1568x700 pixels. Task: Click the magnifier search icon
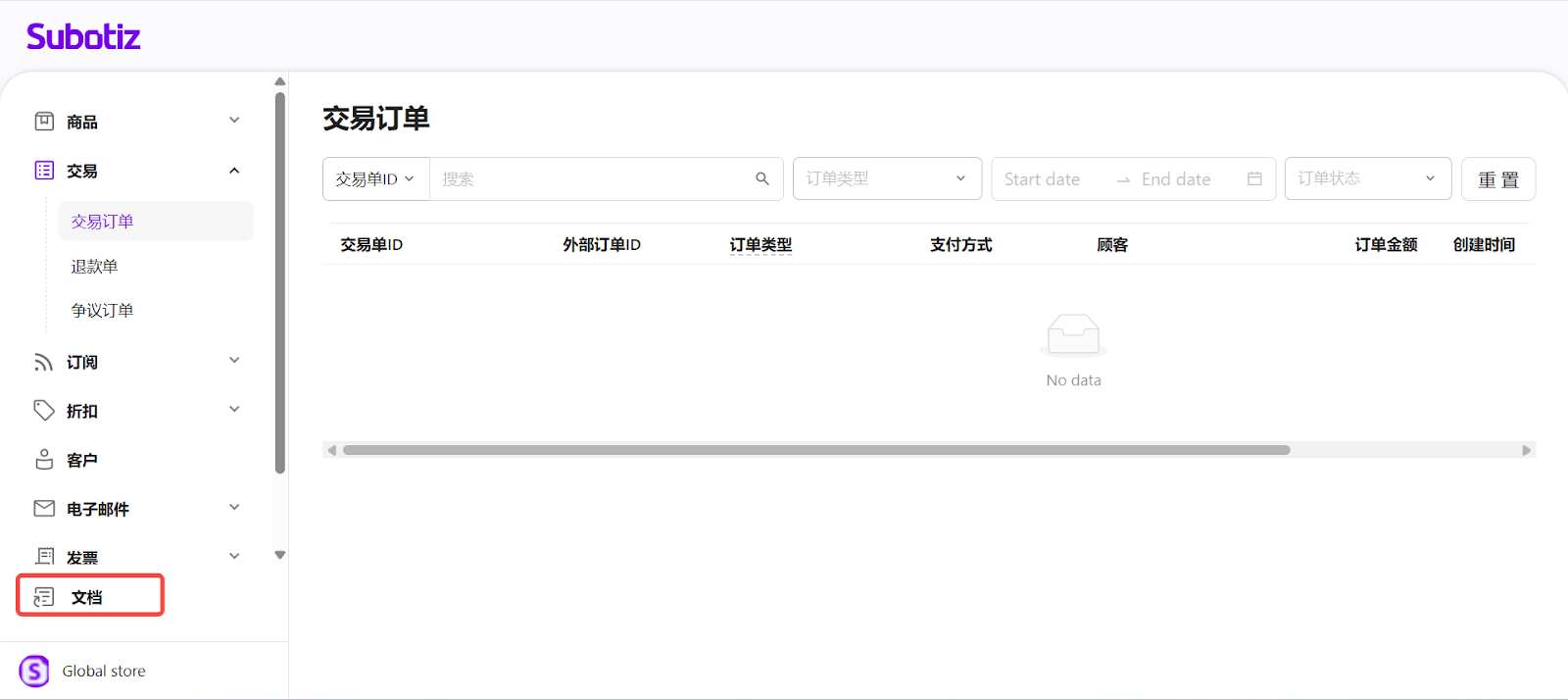[x=762, y=178]
